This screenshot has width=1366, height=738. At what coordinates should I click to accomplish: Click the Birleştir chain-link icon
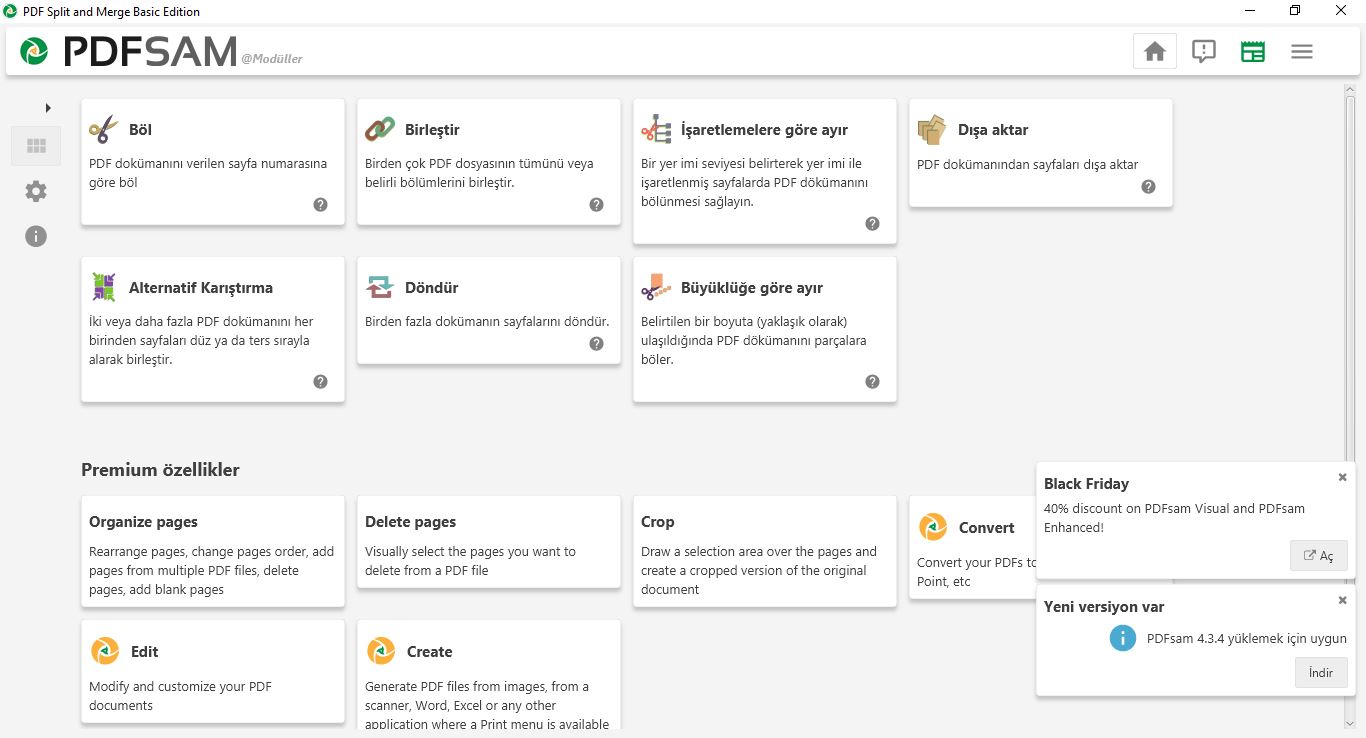tap(380, 130)
